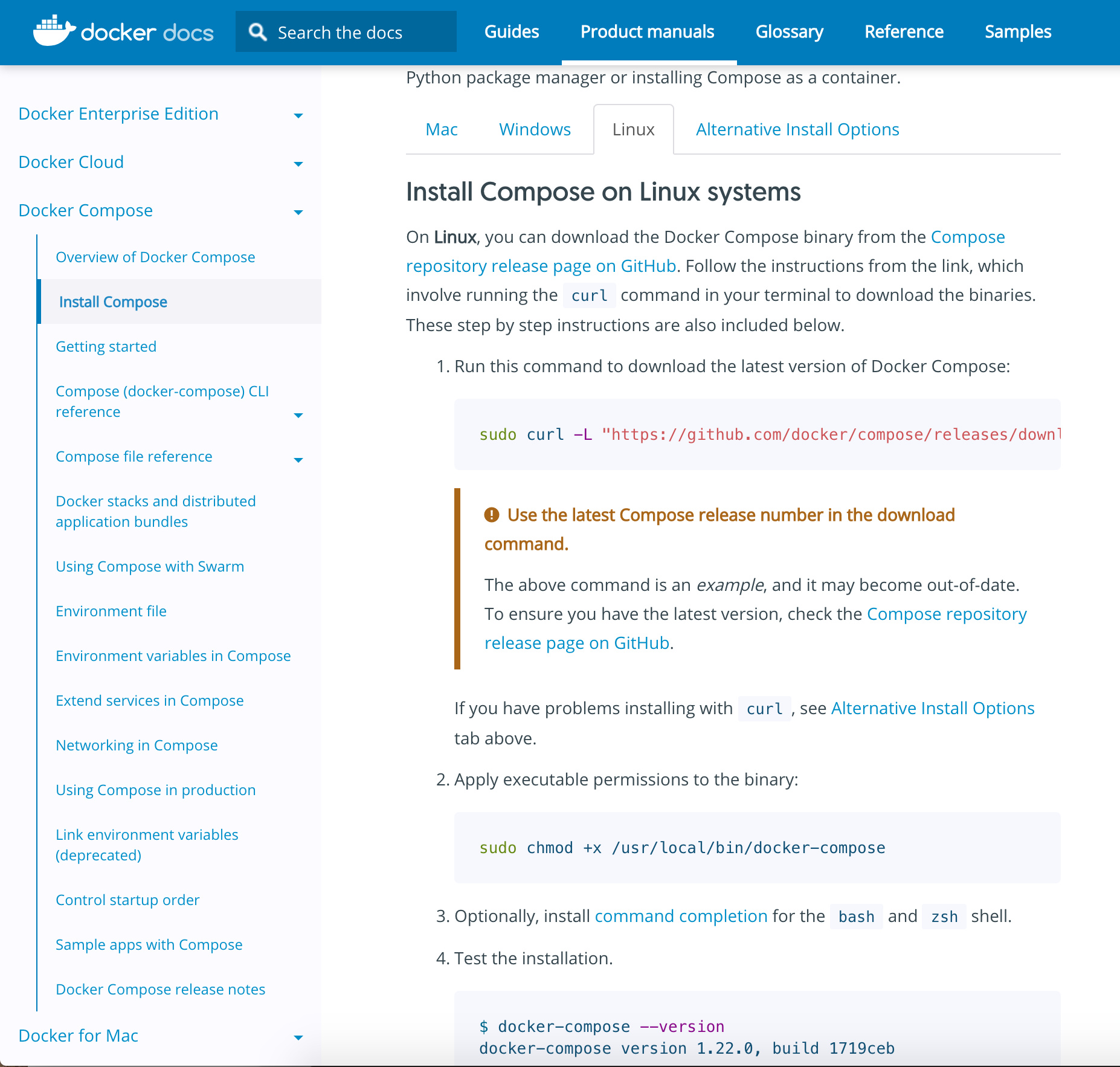The height and width of the screenshot is (1067, 1120).
Task: Click the sudo curl command code block
Action: 758,434
